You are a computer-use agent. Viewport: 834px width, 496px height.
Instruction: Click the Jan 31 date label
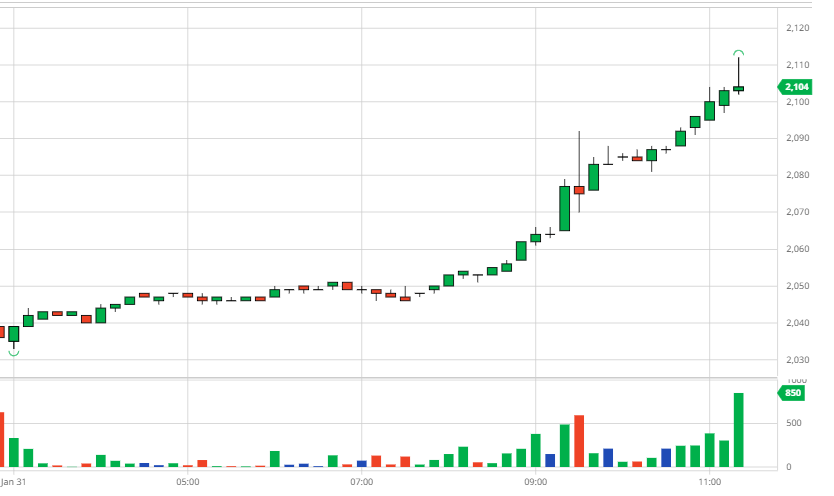[x=13, y=482]
